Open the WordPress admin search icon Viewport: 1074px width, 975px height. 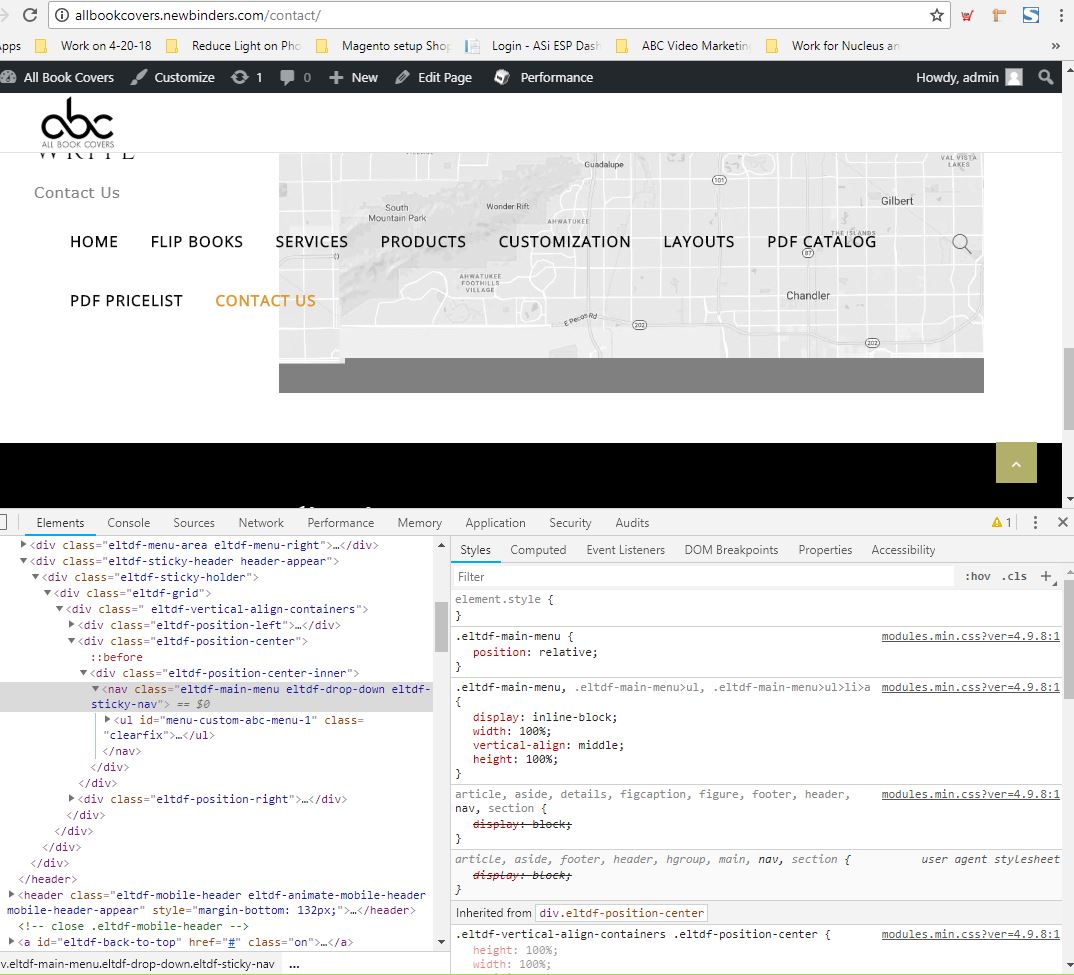pos(1045,77)
